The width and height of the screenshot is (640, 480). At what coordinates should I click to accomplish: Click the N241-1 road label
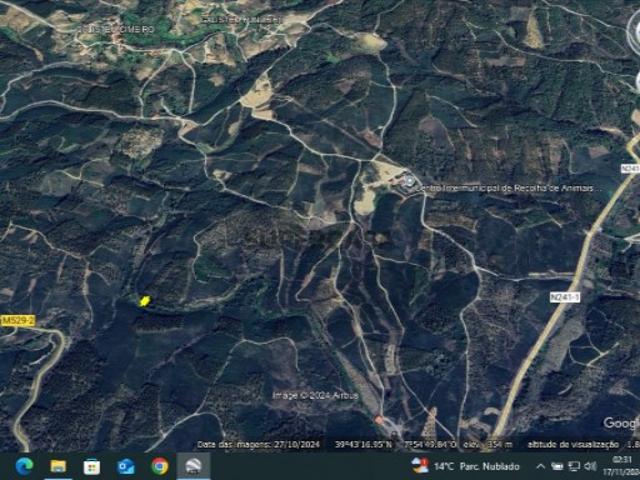coord(564,297)
